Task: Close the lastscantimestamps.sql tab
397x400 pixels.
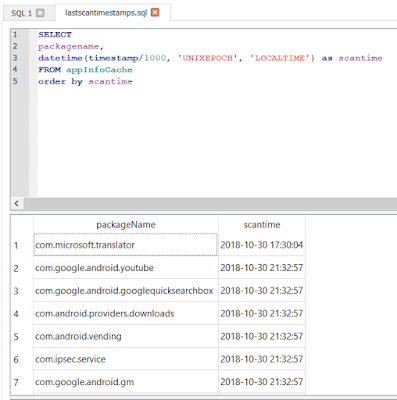Action: tap(155, 12)
